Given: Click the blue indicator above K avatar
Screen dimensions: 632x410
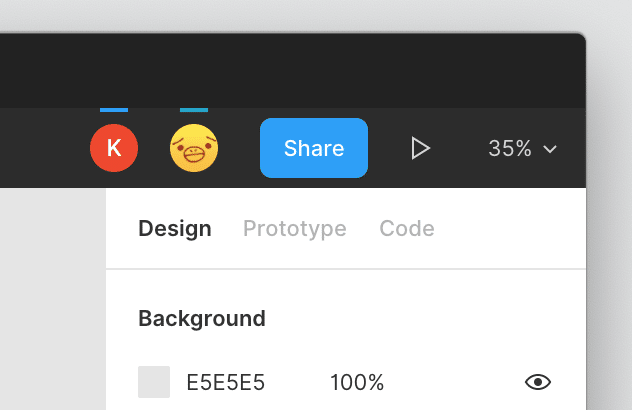Looking at the screenshot, I should [x=114, y=110].
